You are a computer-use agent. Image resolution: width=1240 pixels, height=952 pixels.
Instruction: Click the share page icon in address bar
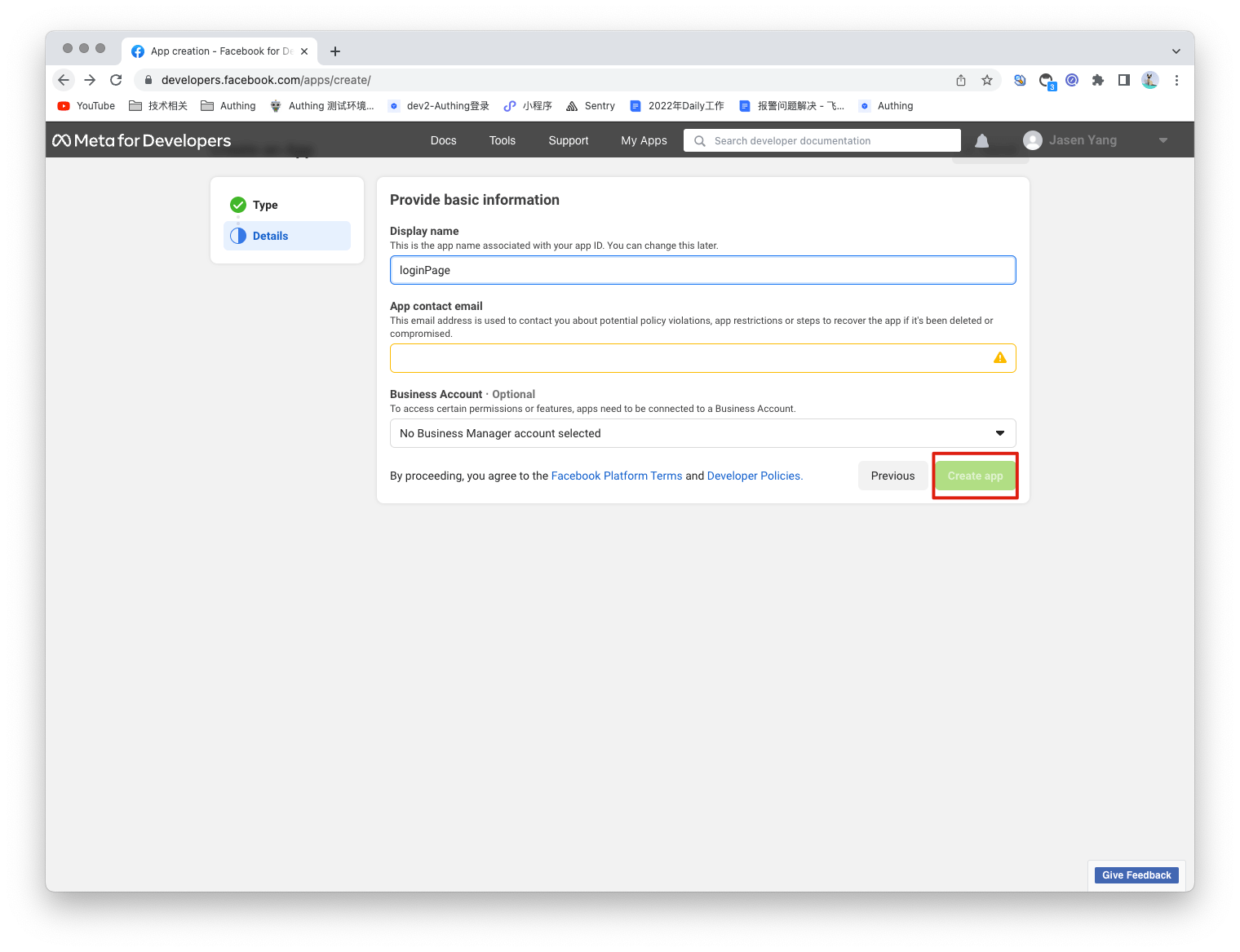click(x=961, y=80)
